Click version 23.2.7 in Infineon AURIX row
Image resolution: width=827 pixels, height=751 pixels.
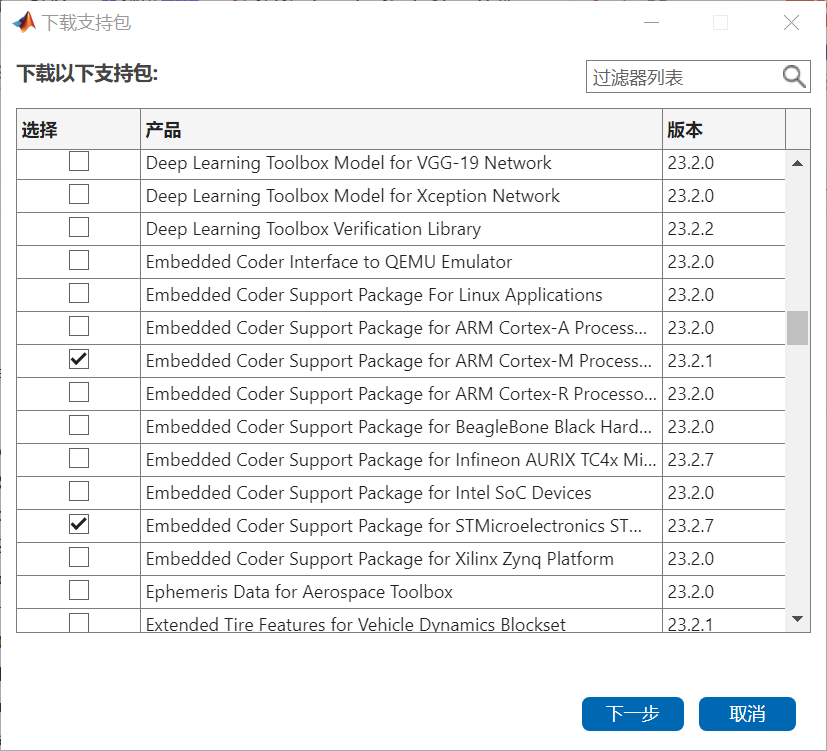click(x=690, y=460)
